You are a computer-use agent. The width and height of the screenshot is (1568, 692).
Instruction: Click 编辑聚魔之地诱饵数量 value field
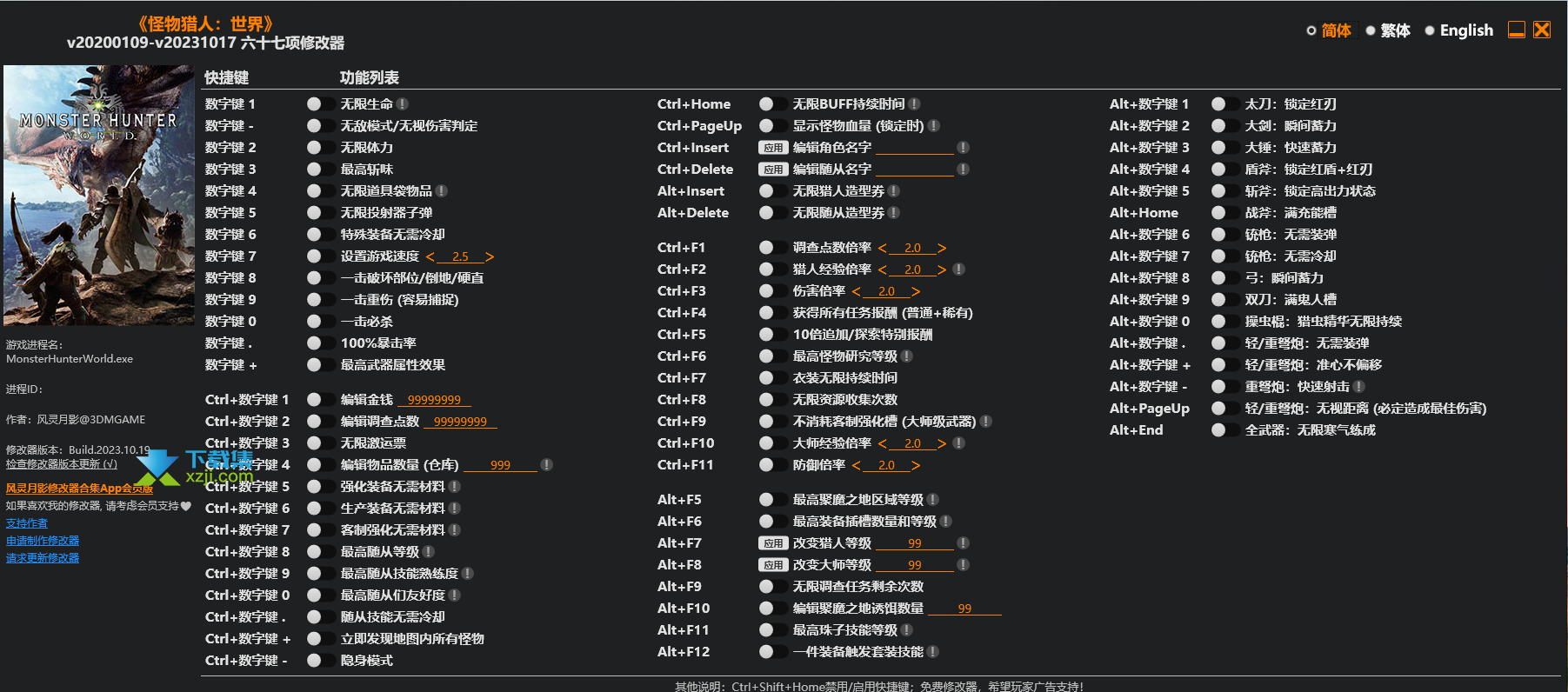[x=965, y=609]
